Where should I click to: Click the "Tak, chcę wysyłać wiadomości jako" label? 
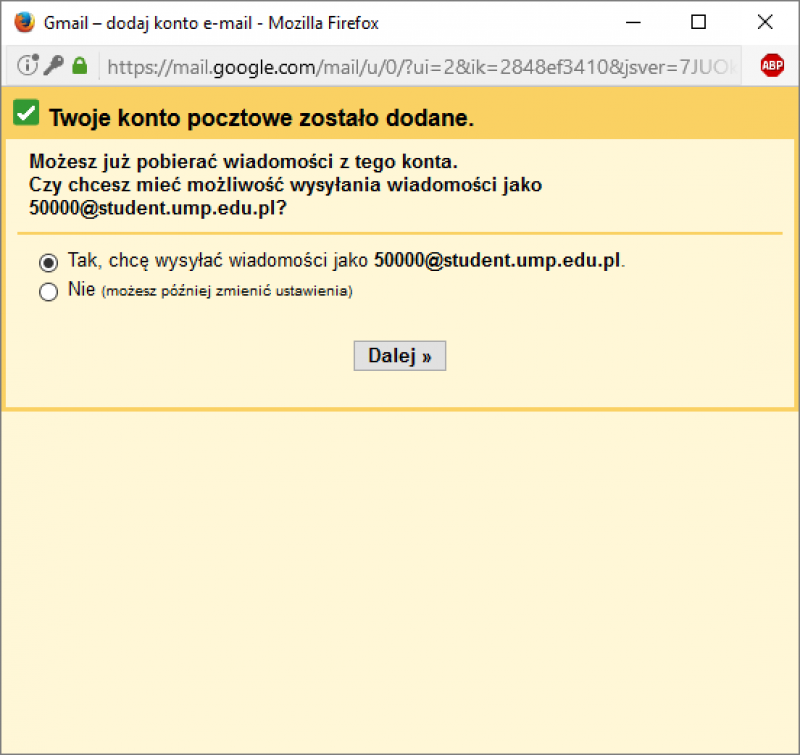[220, 262]
